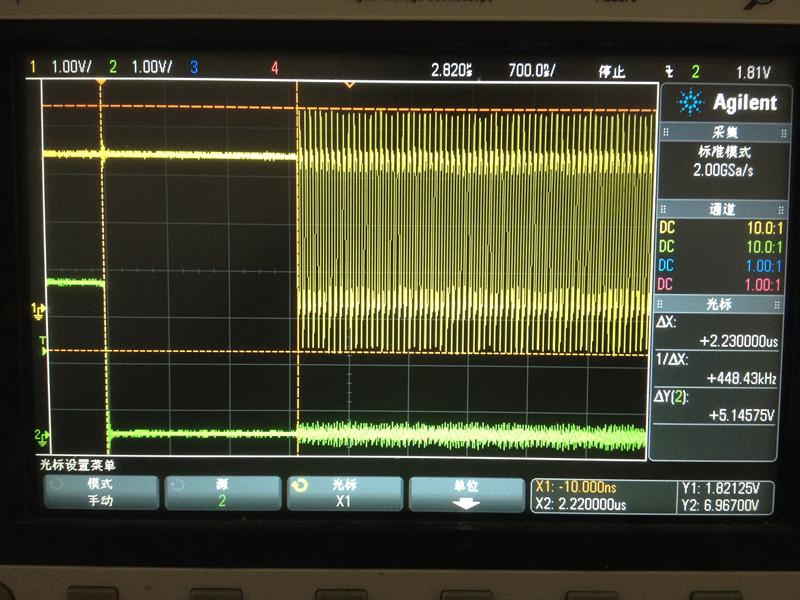Click the 1.81V trigger level readout
800x600 pixels.
click(753, 72)
